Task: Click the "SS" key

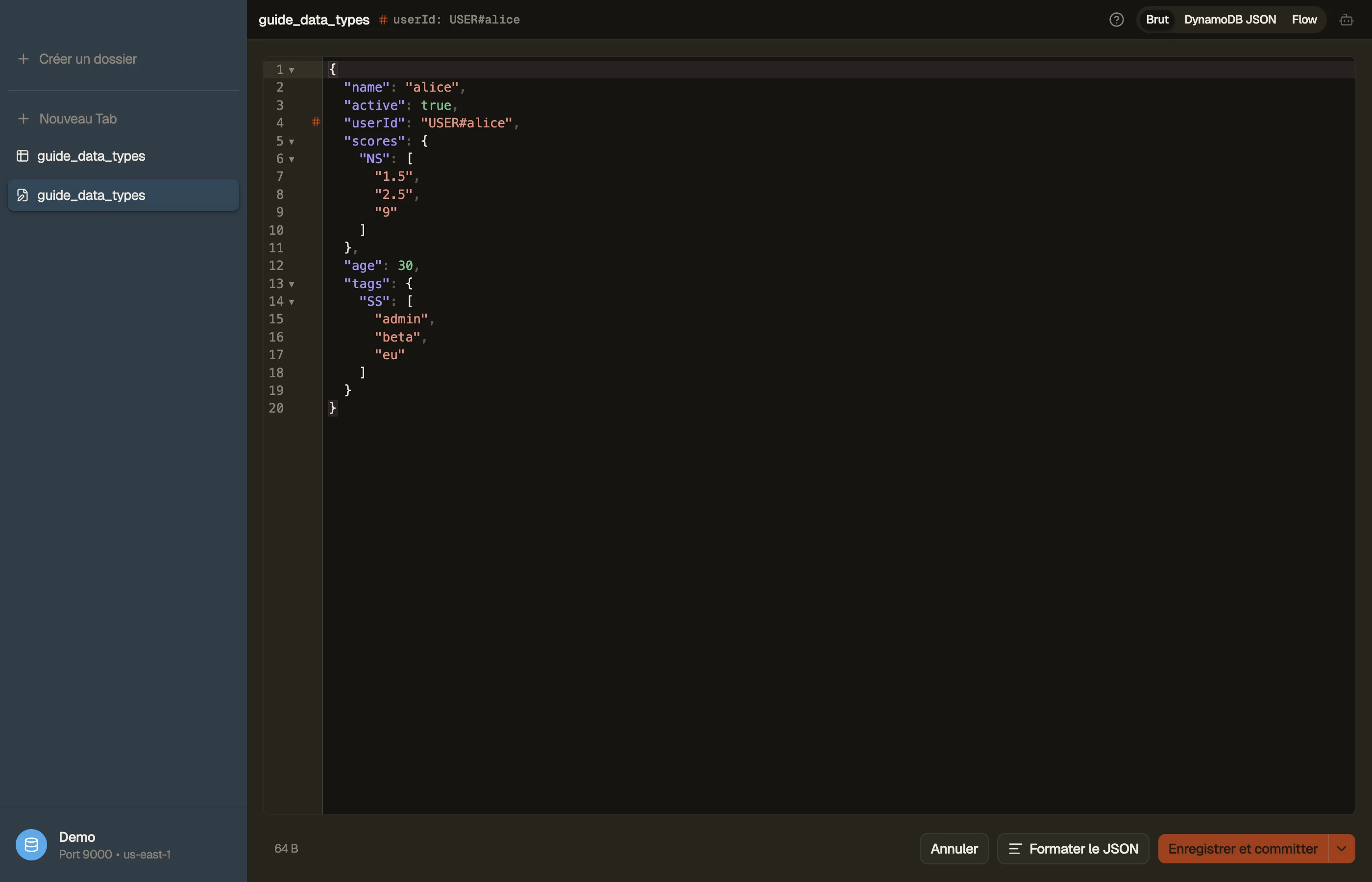Action: [374, 301]
